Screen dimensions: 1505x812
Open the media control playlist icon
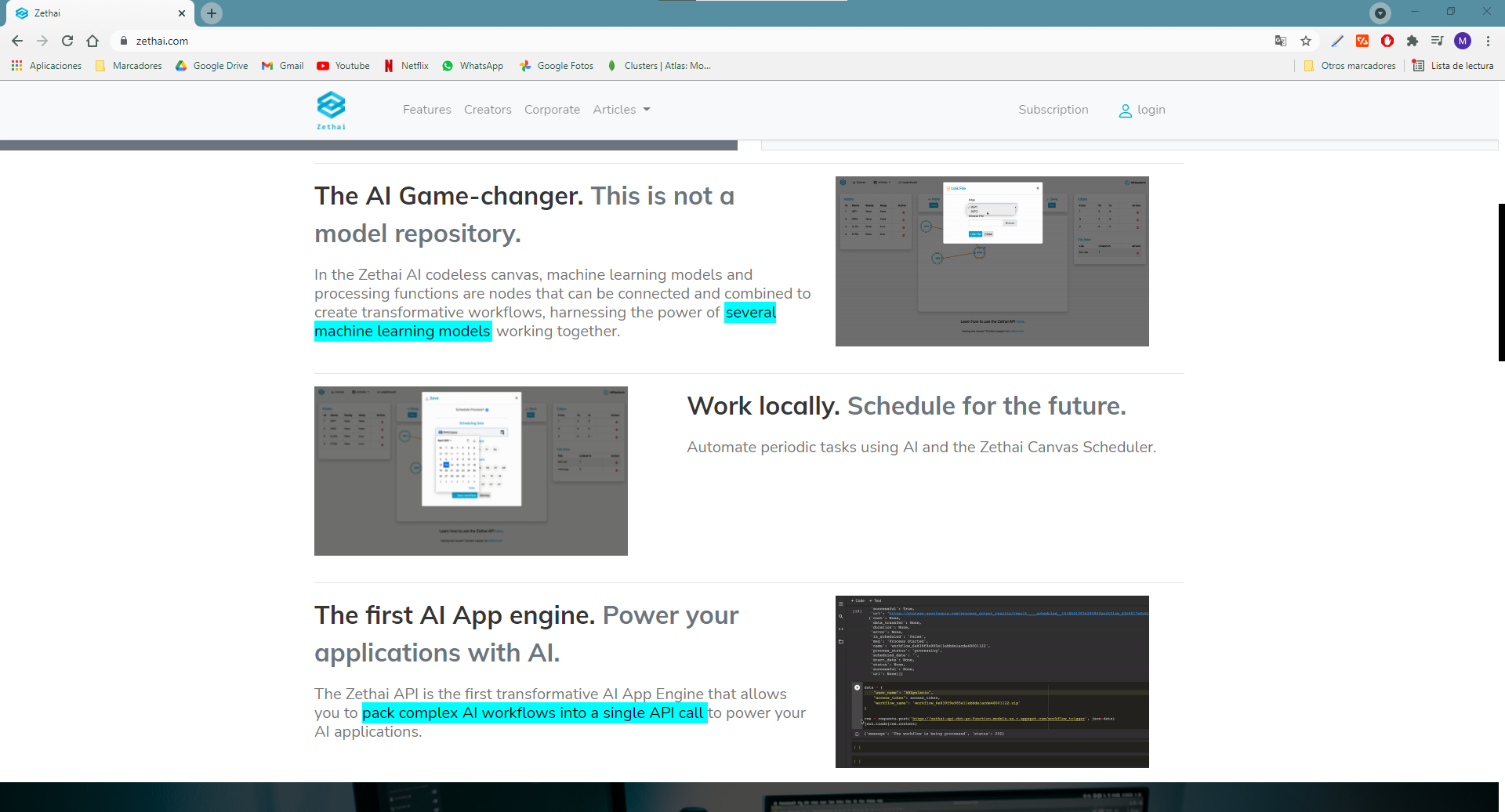tap(1437, 41)
